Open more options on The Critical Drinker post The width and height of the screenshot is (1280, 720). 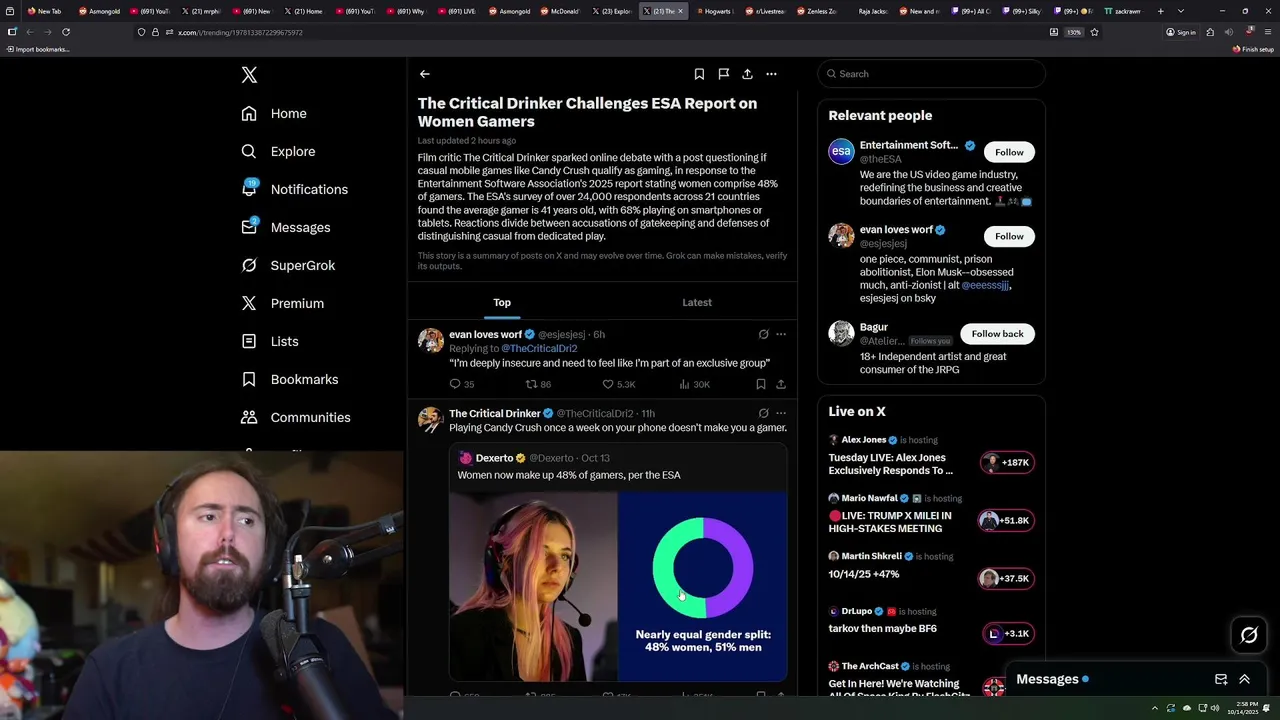pyautogui.click(x=781, y=413)
